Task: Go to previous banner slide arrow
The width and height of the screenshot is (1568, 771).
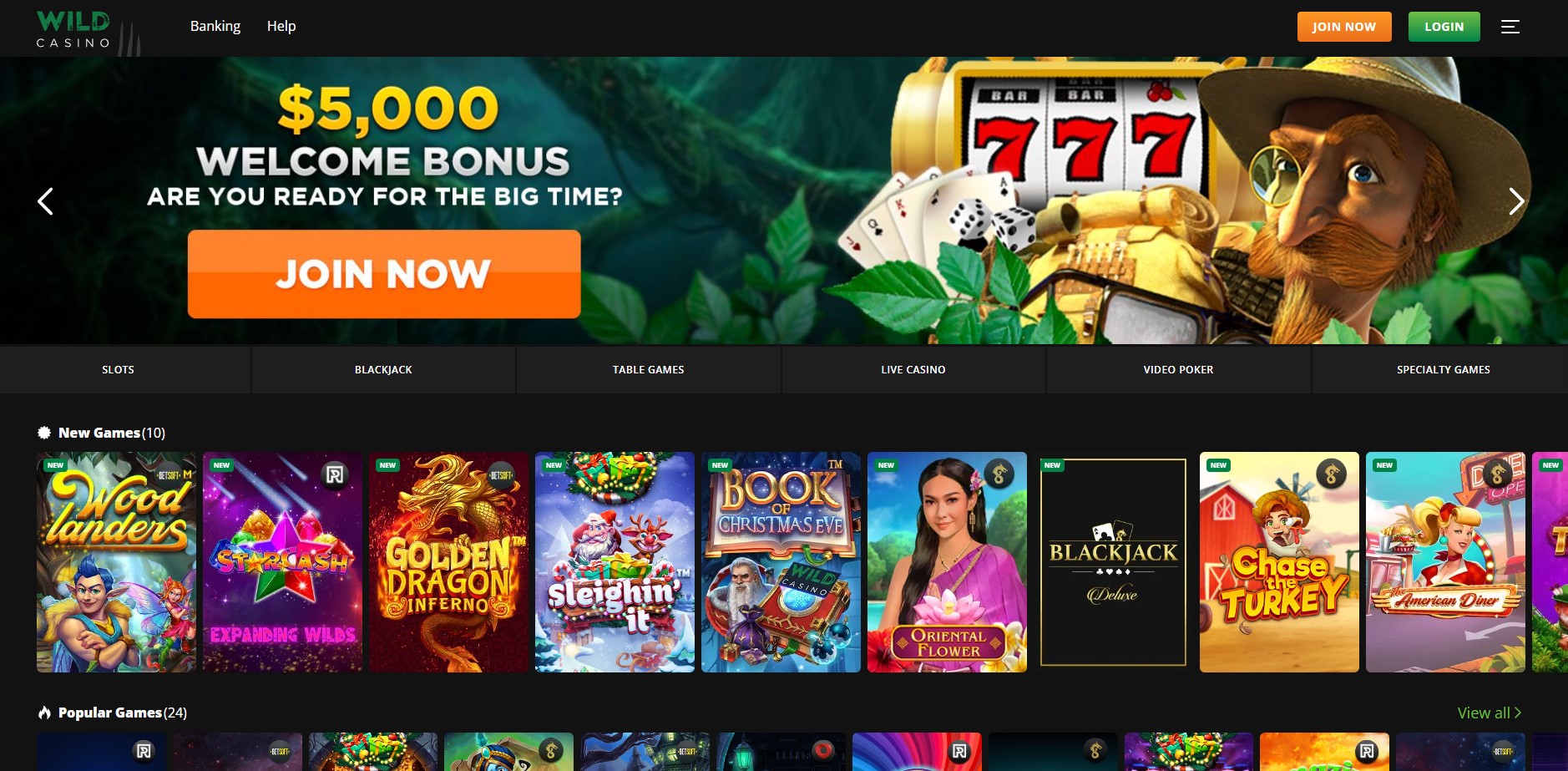Action: [x=46, y=201]
